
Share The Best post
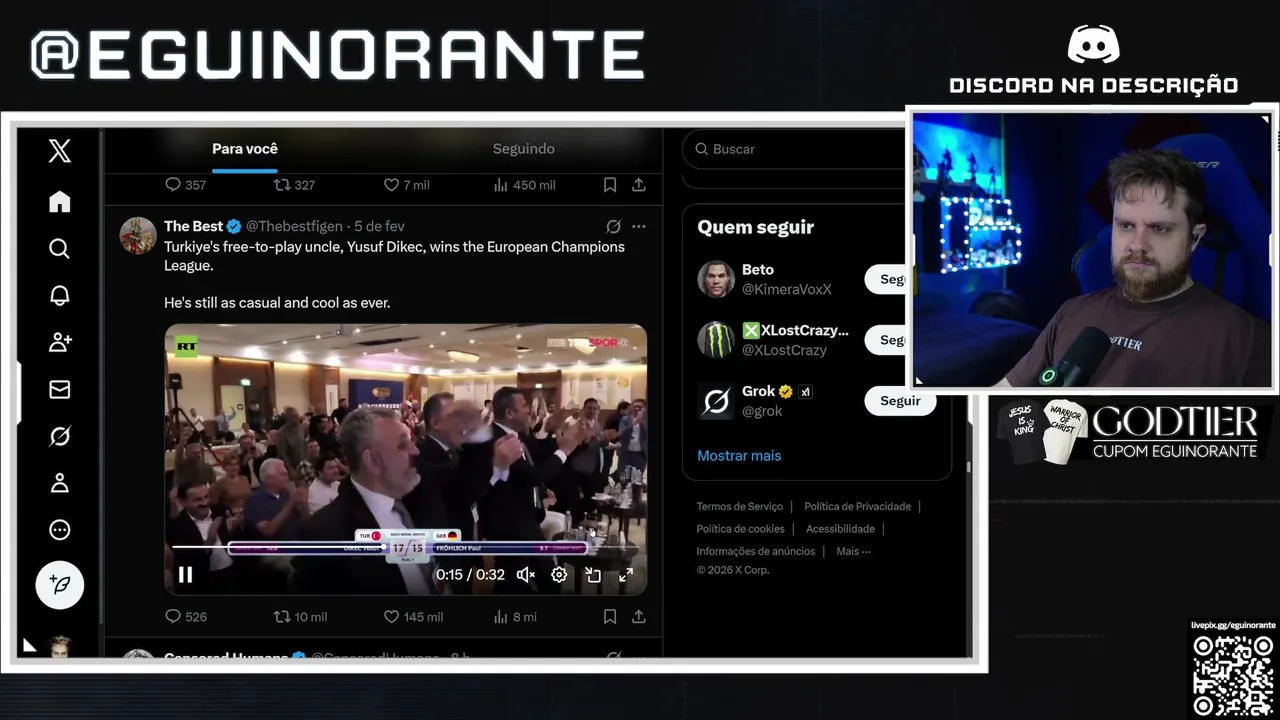639,617
